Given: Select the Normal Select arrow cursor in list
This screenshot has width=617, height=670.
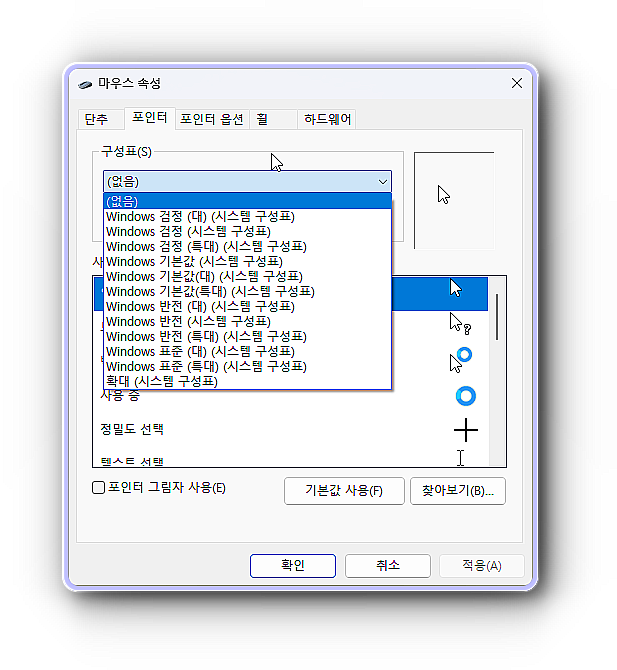Looking at the screenshot, I should (455, 288).
